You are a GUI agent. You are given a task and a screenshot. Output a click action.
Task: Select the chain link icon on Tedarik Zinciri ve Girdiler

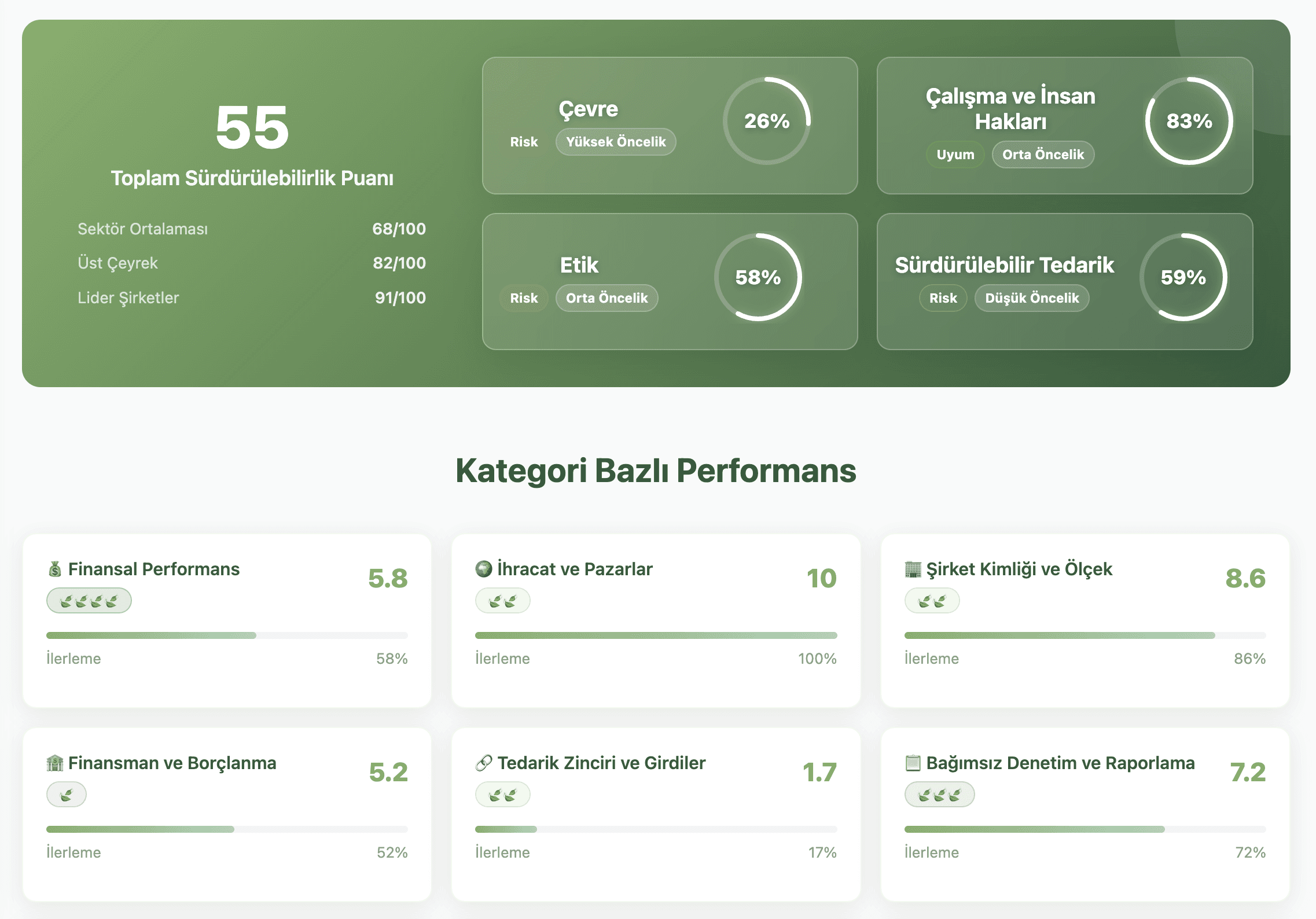pos(484,762)
